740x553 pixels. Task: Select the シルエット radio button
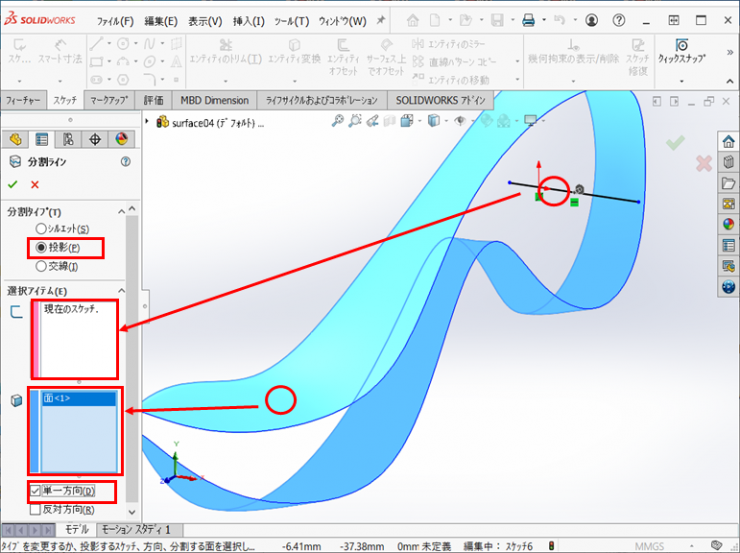tap(41, 229)
